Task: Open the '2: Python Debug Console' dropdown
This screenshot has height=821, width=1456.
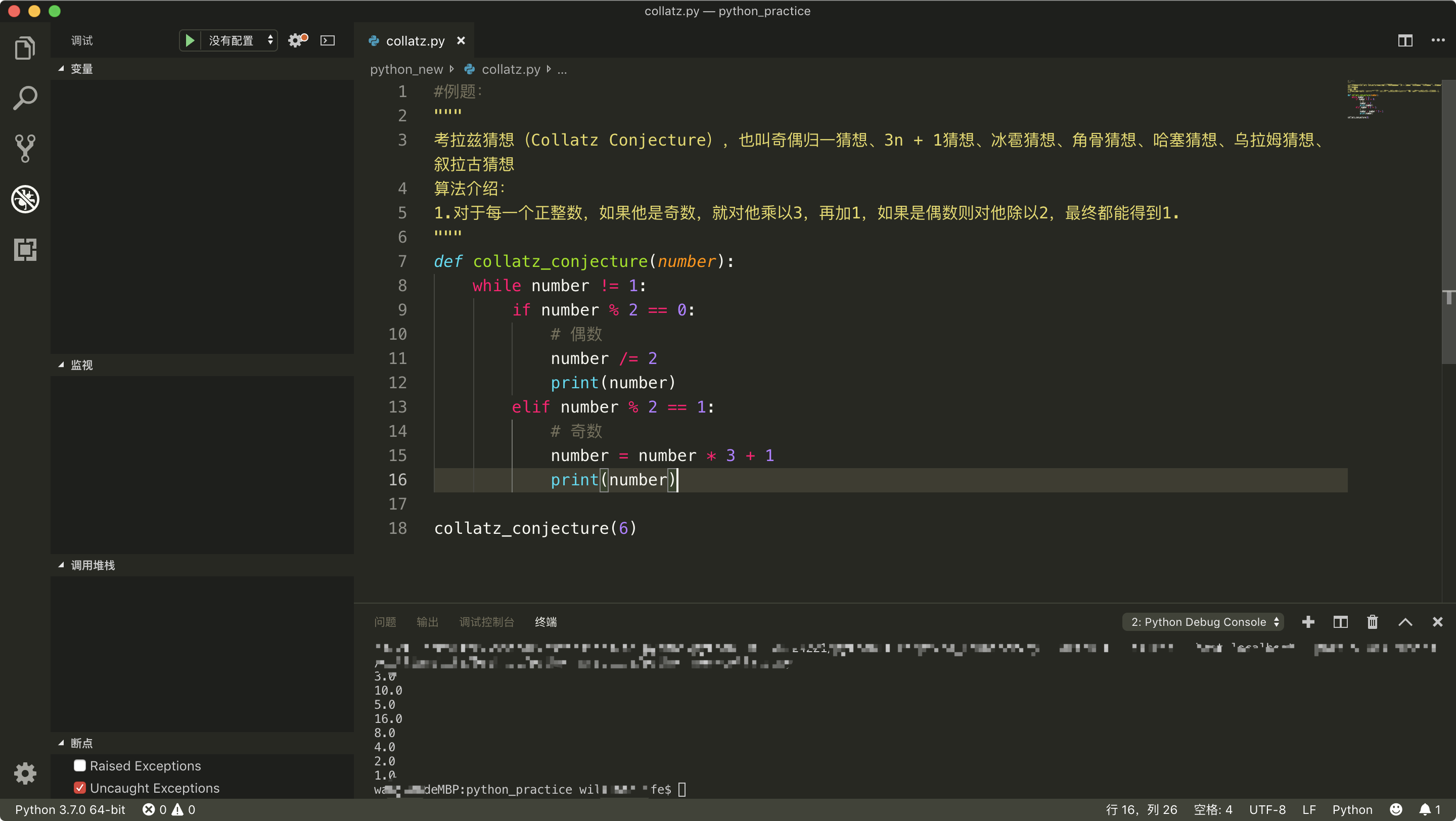Action: tap(1203, 621)
